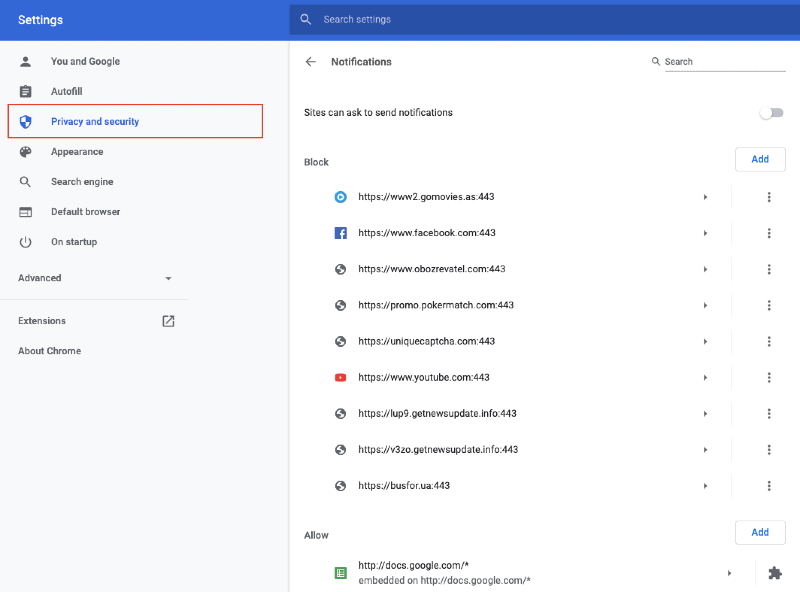Toggle Sites can ask to send notifications
The image size is (800, 592).
click(771, 113)
